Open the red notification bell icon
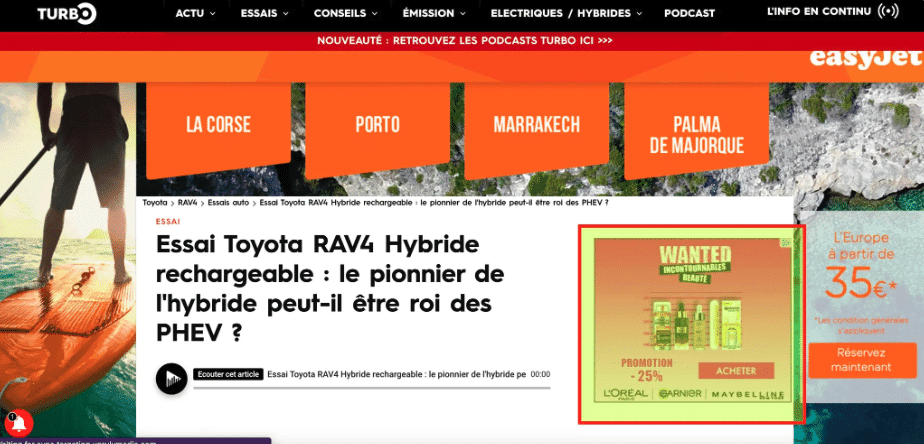The height and width of the screenshot is (444, 924). (x=18, y=423)
